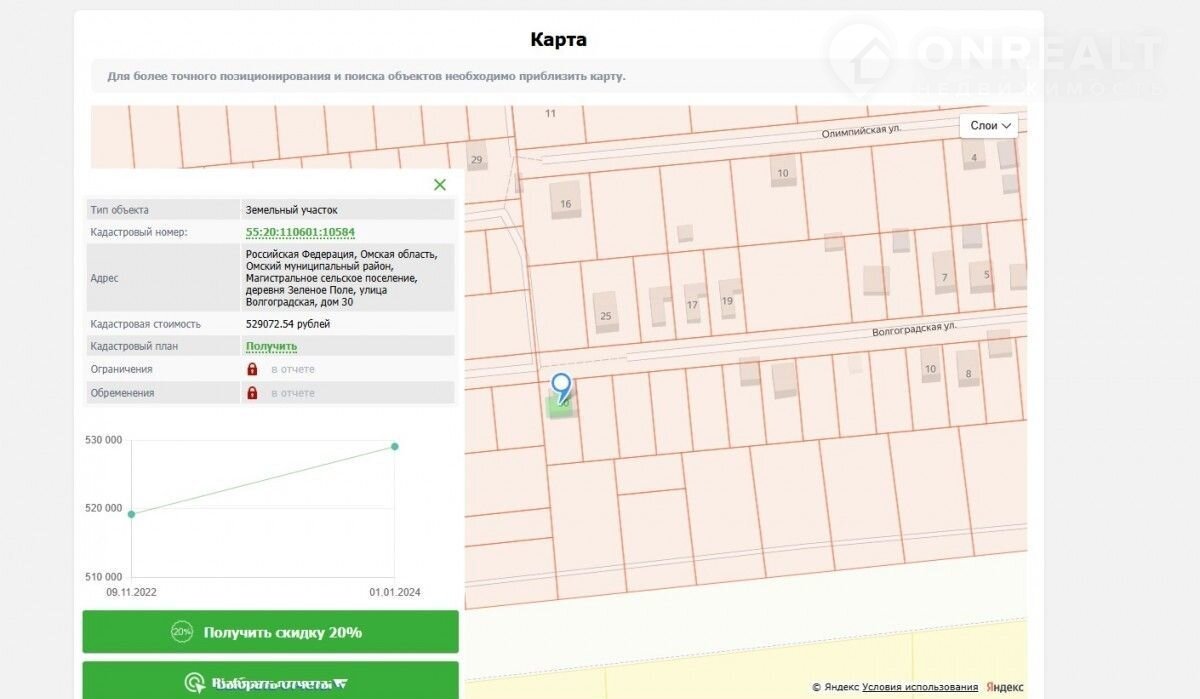Click the green highlighted parcel on map
Viewport: 1200px width, 699px height.
click(560, 410)
